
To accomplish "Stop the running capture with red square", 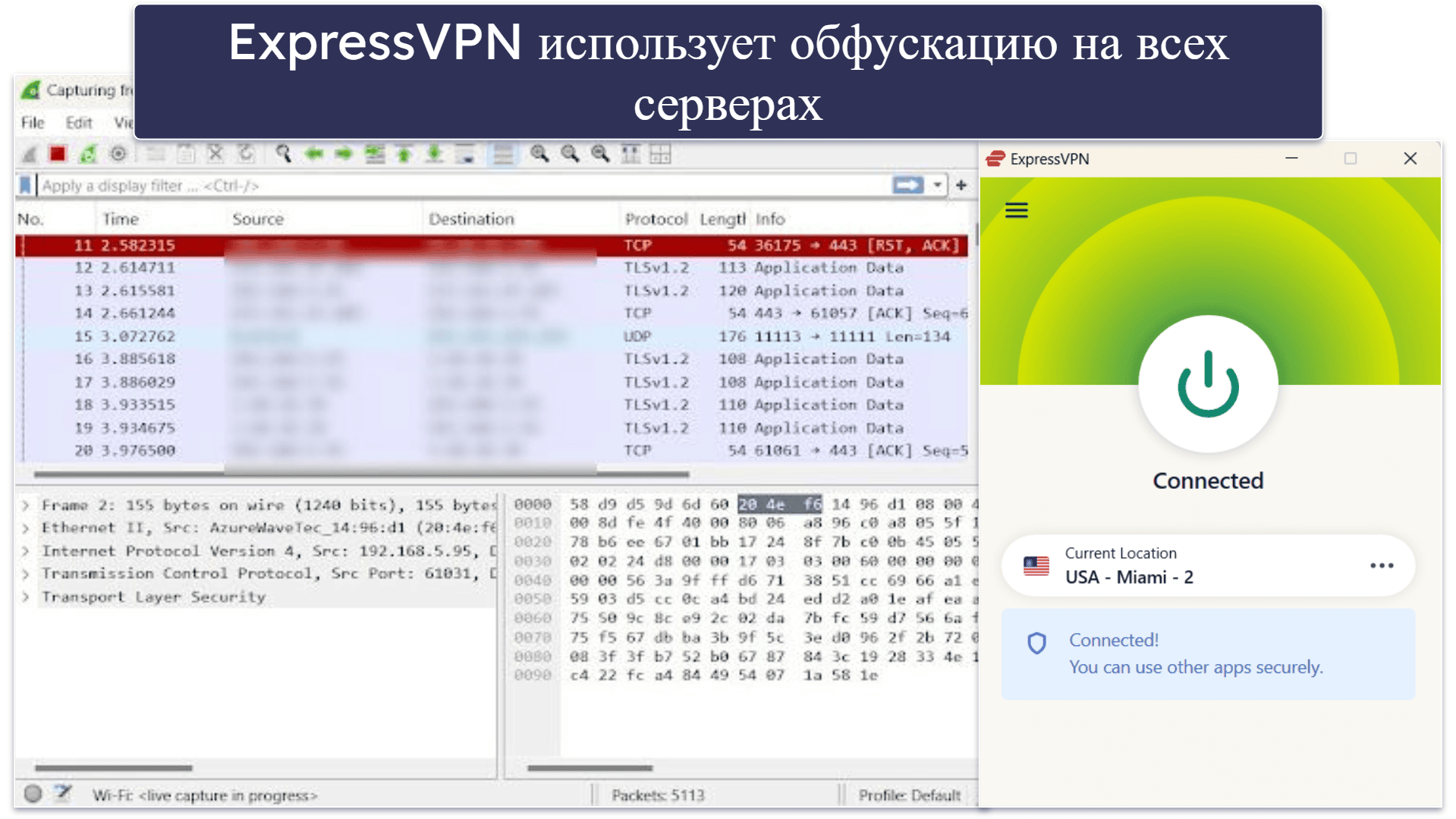I will point(58,154).
